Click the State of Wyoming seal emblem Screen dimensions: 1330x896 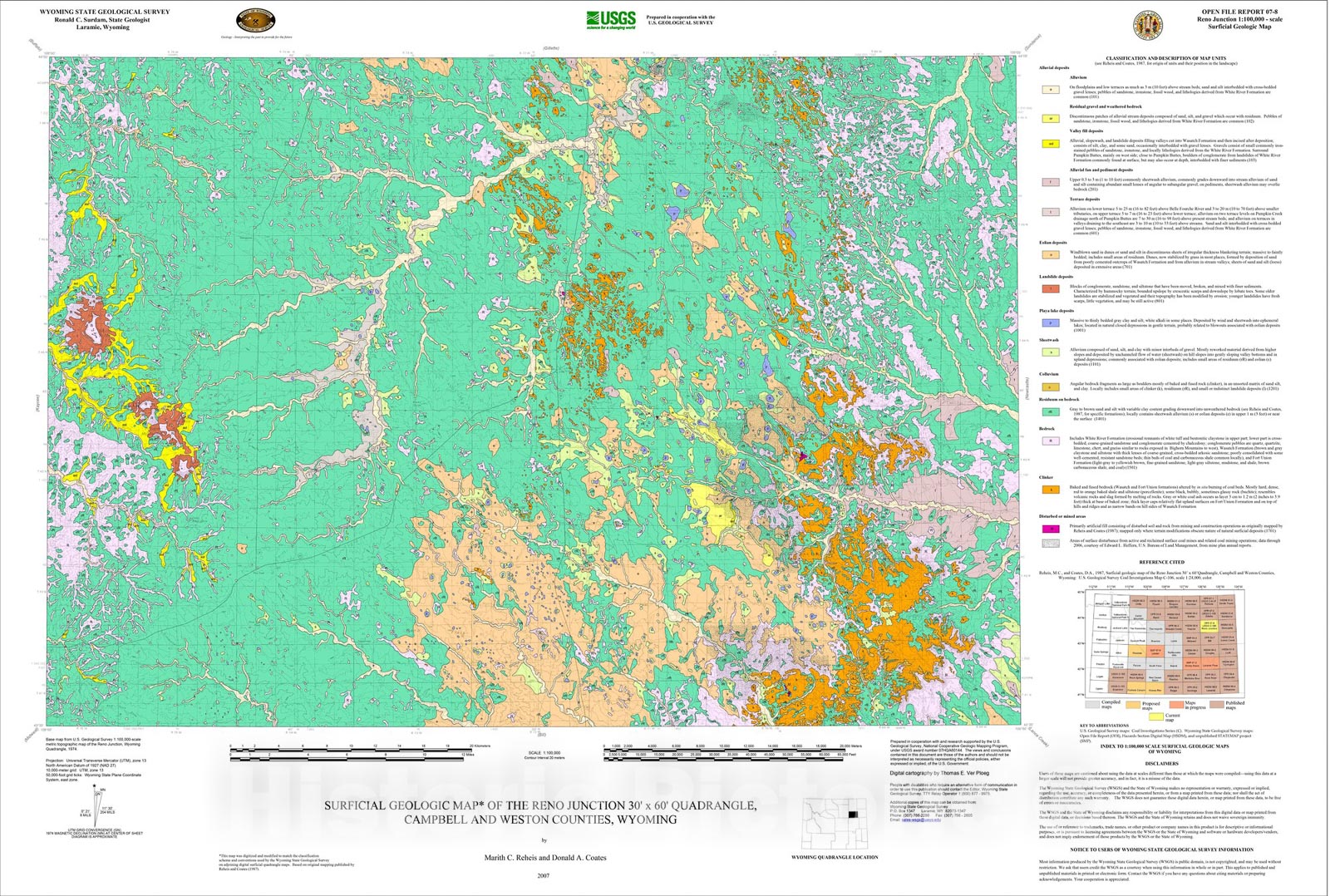pyautogui.click(x=1149, y=26)
